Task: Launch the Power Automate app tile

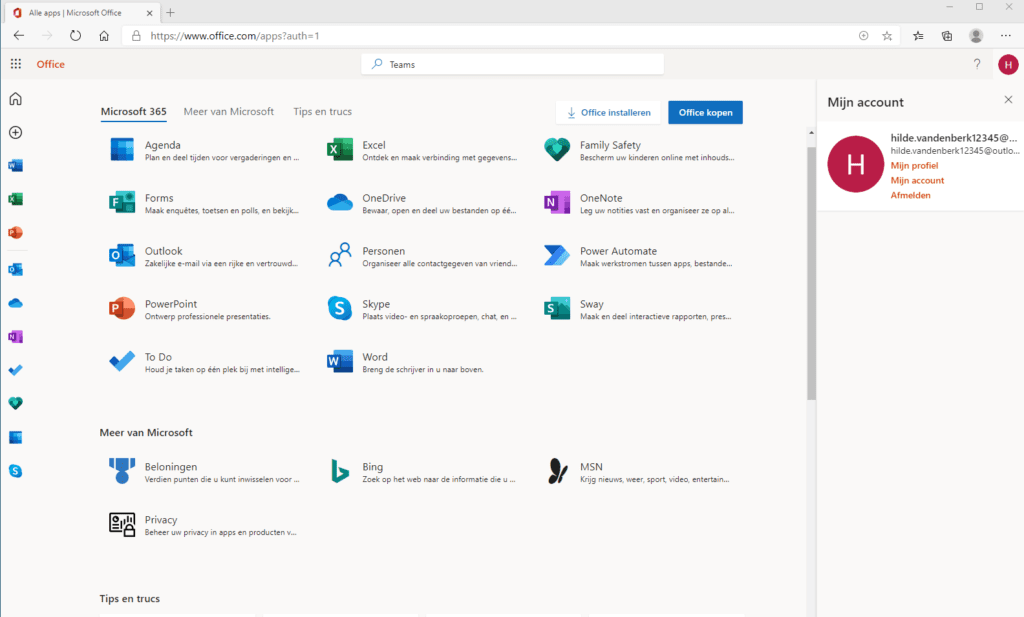Action: pyautogui.click(x=639, y=256)
